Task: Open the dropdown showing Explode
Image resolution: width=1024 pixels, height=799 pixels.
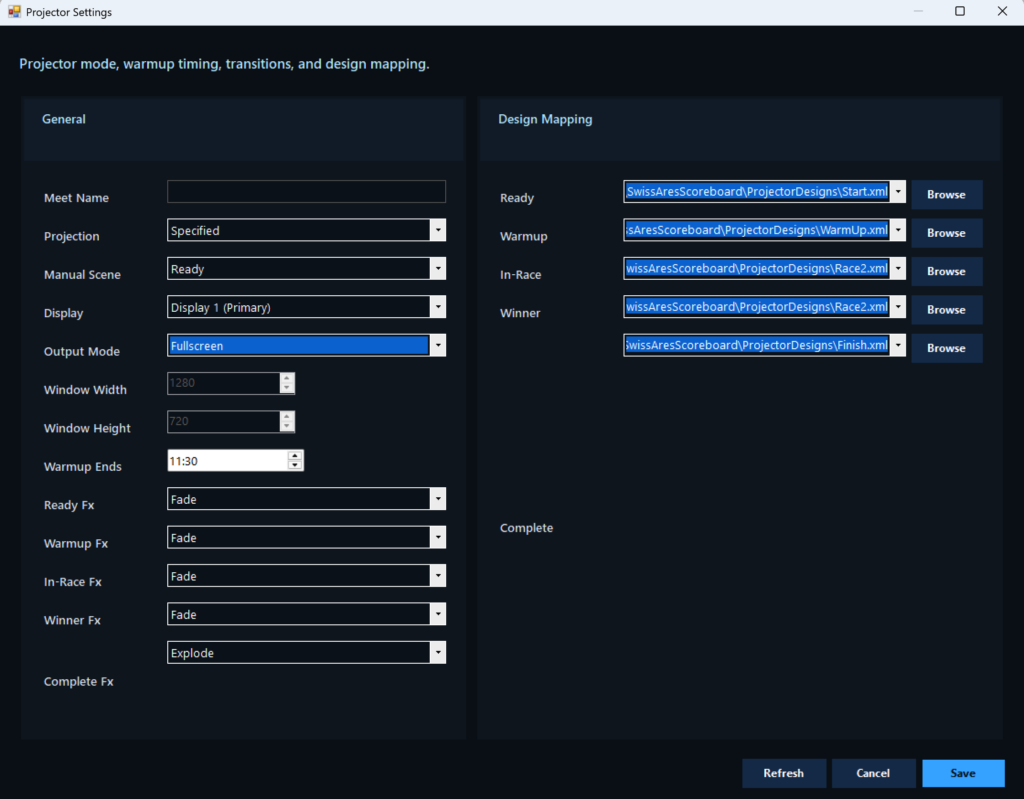Action: click(306, 653)
